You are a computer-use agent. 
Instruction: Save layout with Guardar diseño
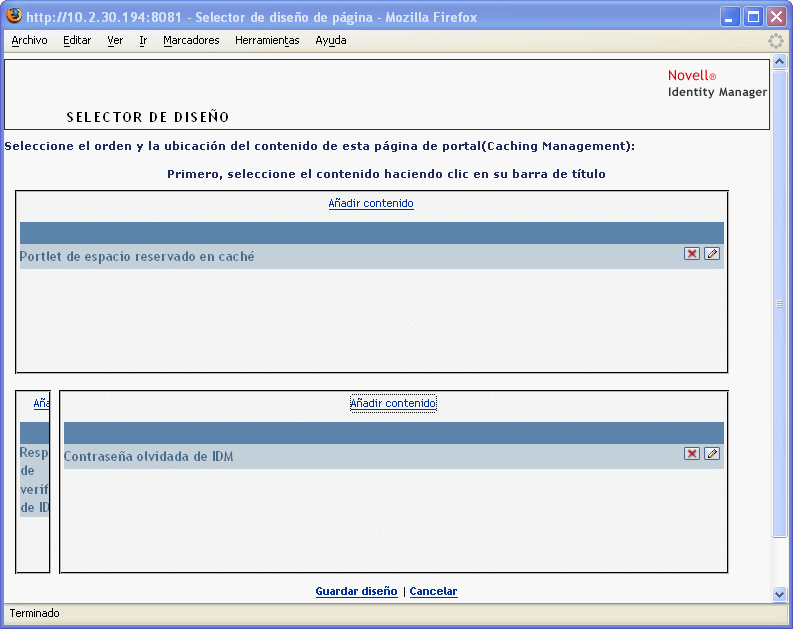pos(356,591)
